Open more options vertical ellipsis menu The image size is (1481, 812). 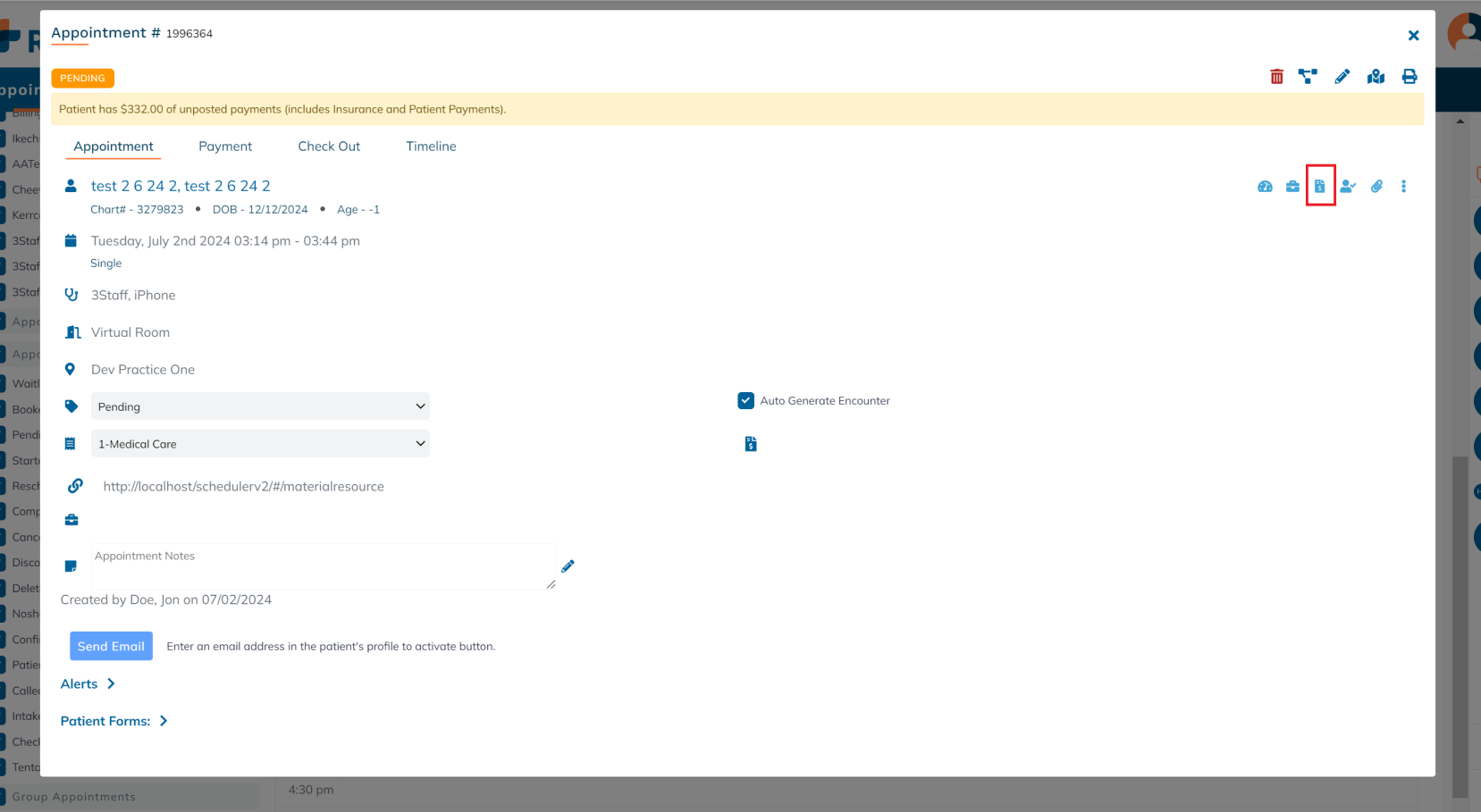(1403, 187)
